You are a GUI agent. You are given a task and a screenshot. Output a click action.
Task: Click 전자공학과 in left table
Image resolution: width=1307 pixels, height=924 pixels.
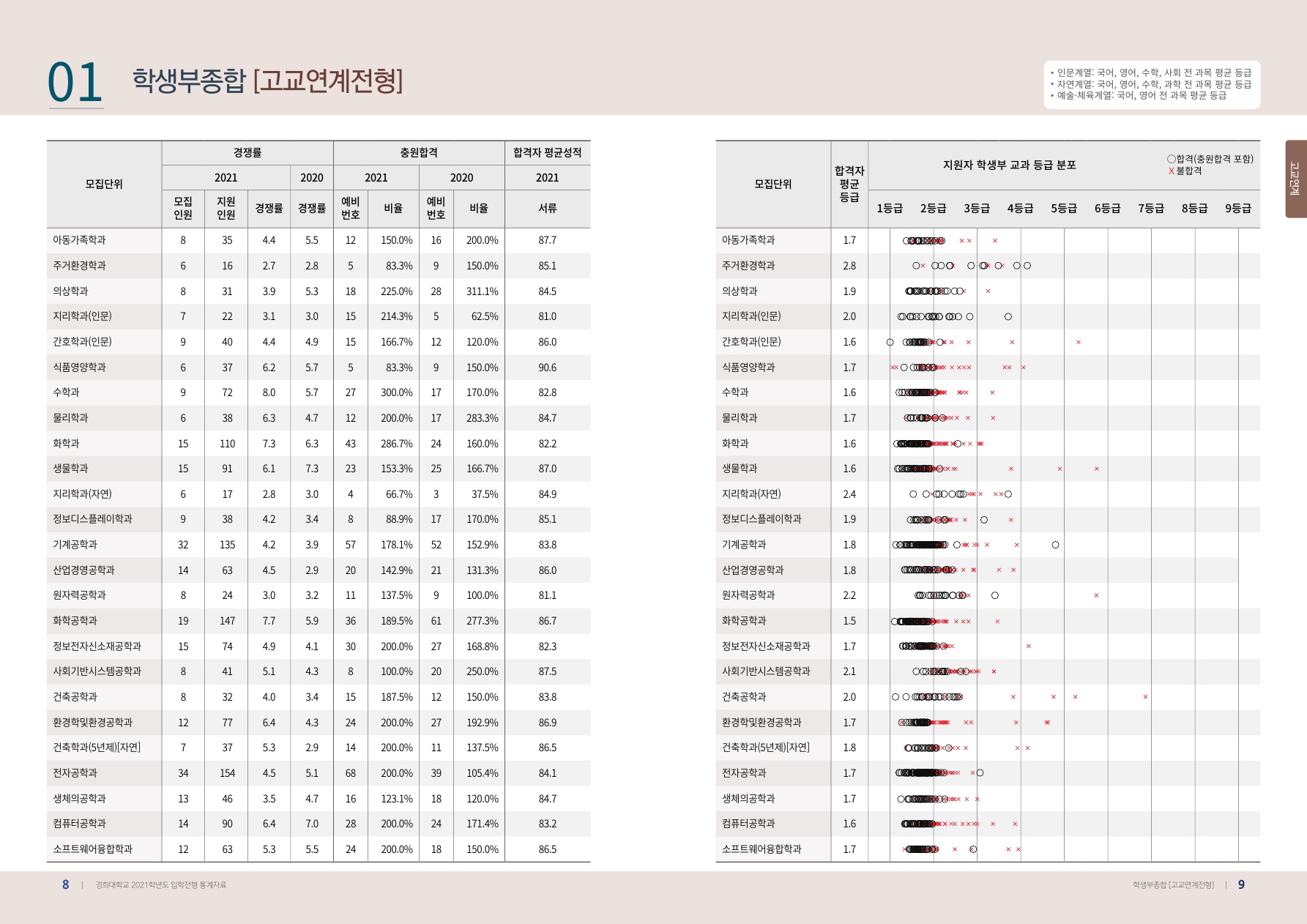pos(75,773)
